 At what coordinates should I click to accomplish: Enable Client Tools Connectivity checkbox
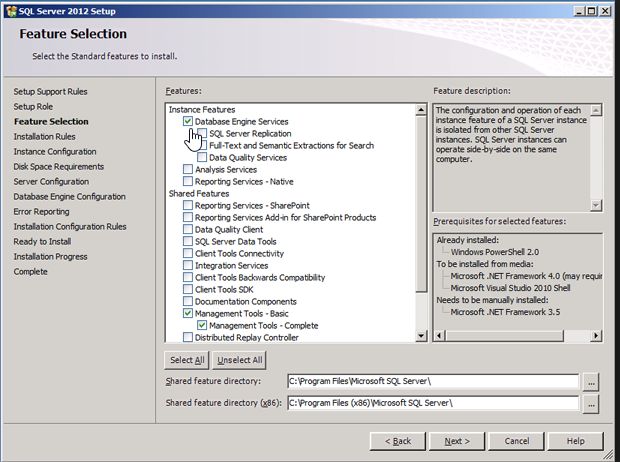(x=188, y=254)
